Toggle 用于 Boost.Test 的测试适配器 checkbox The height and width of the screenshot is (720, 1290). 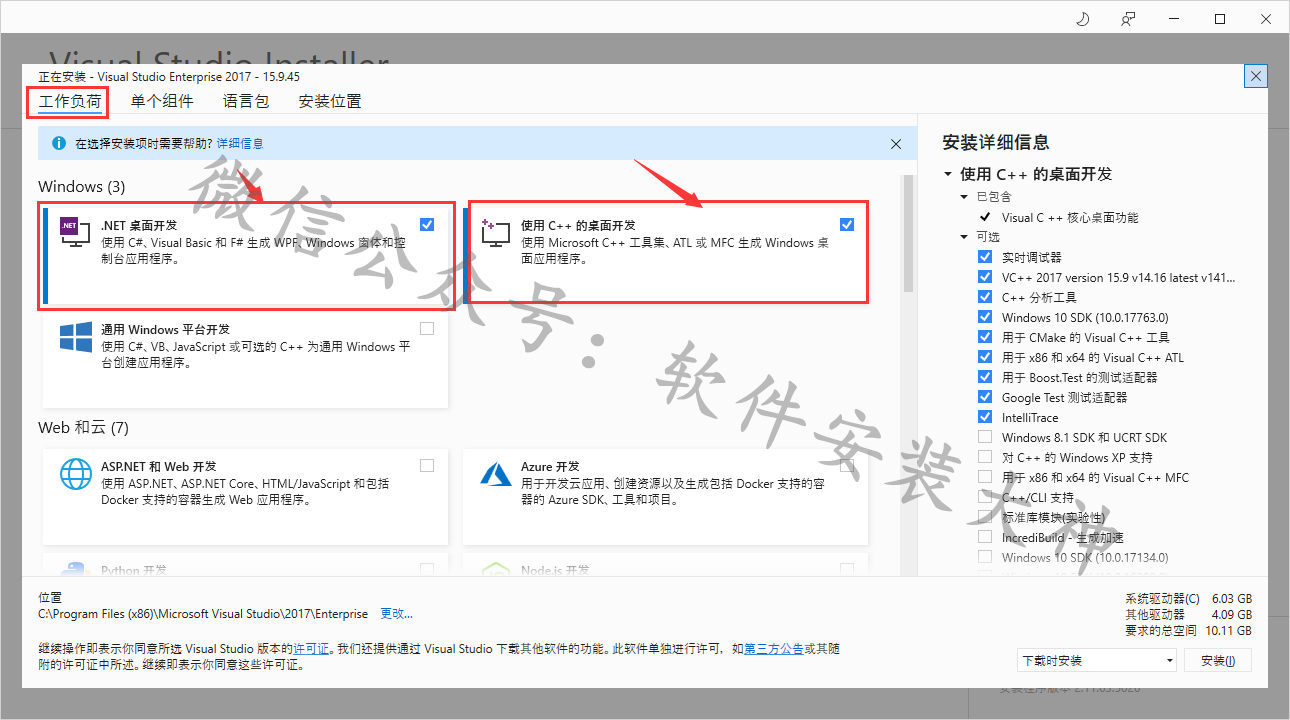985,377
